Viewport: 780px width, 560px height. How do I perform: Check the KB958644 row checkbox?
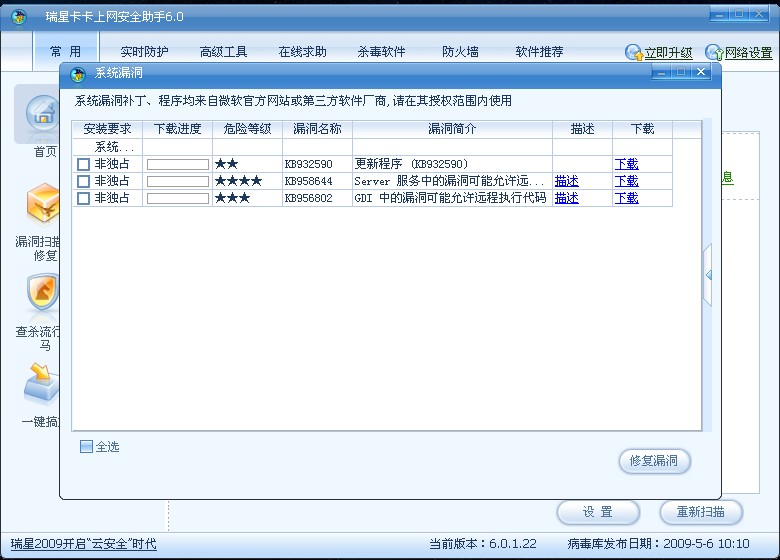[84, 181]
